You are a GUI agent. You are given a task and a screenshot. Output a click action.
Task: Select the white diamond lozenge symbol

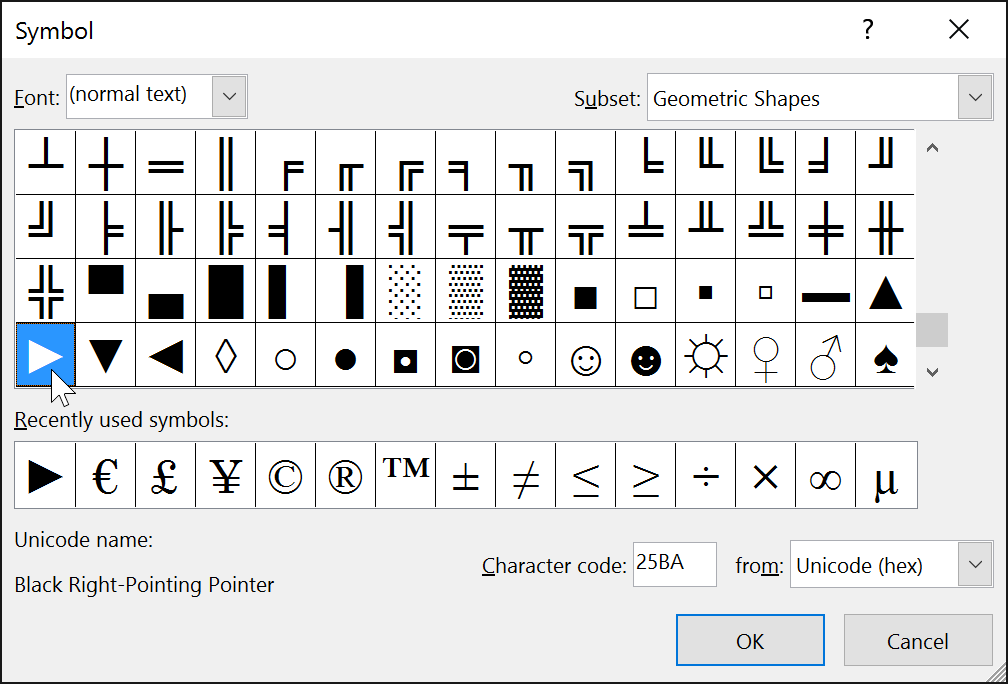[225, 356]
